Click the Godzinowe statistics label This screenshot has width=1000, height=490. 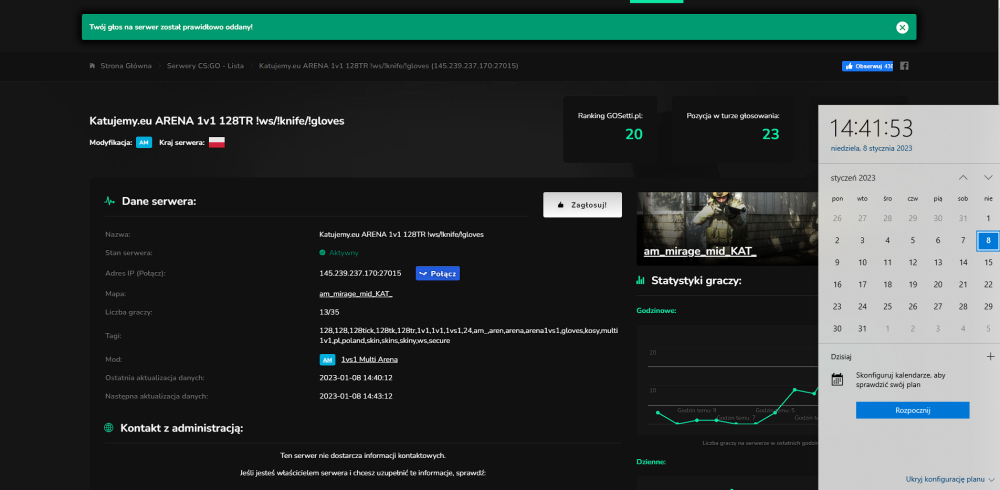point(656,311)
